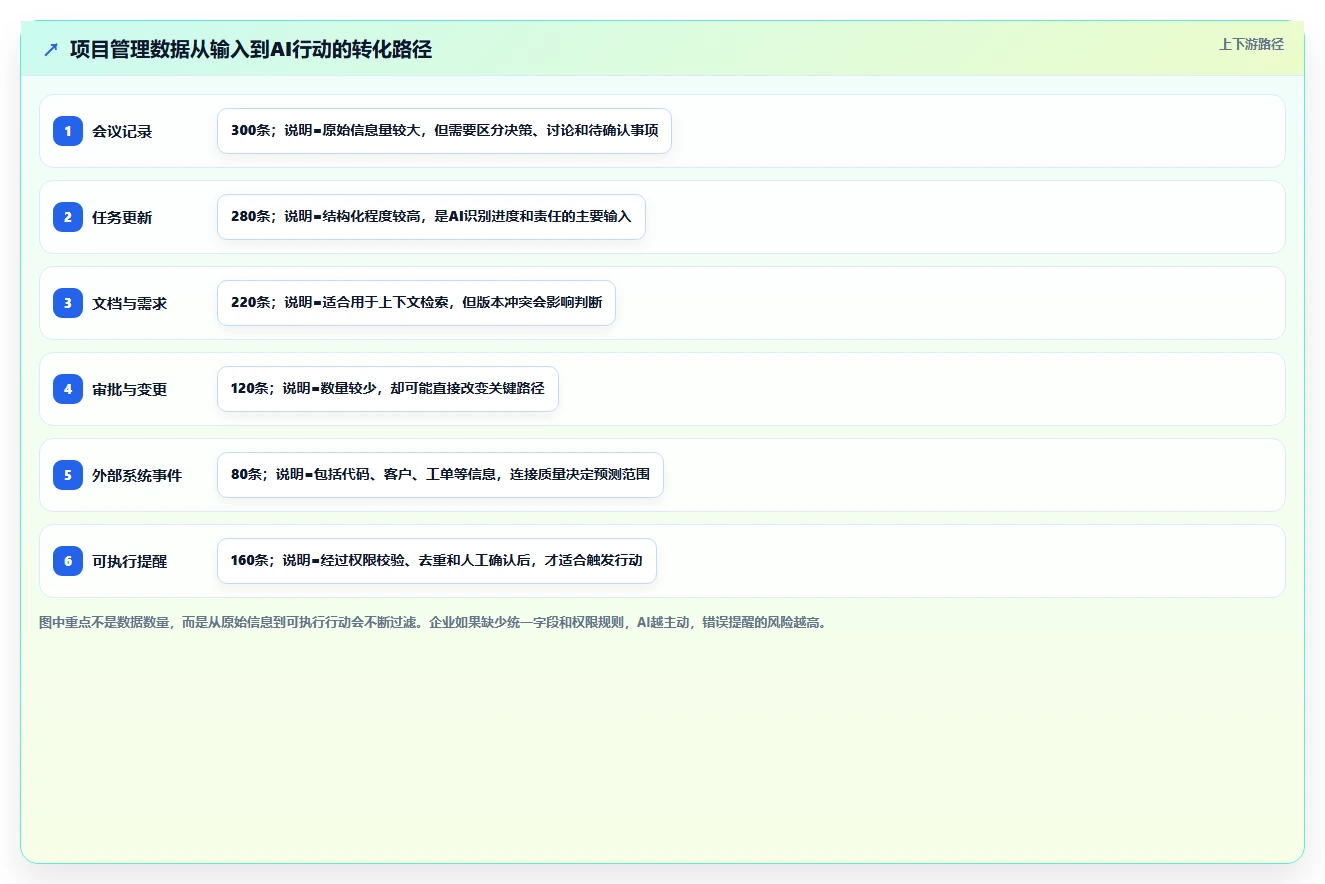
Task: Open the 120条 description box for 审批与变更
Action: point(387,389)
